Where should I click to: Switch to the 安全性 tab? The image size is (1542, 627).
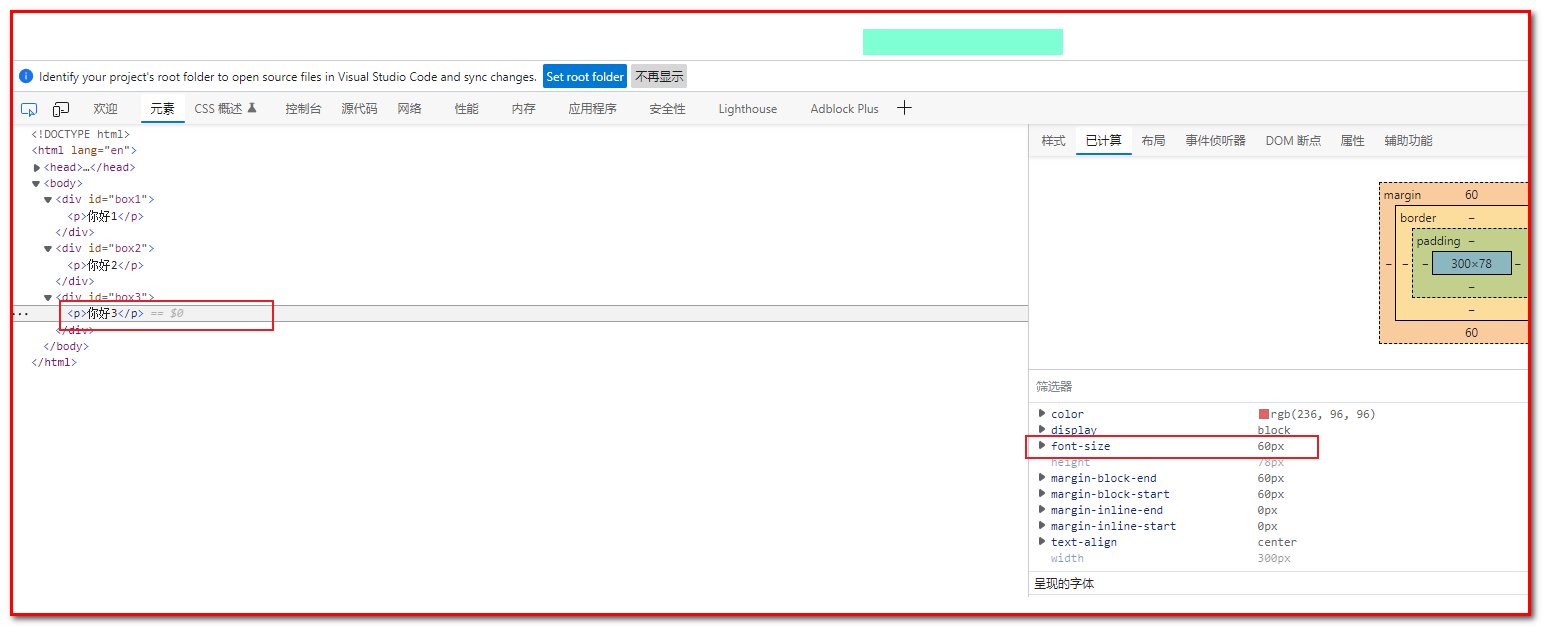[667, 109]
